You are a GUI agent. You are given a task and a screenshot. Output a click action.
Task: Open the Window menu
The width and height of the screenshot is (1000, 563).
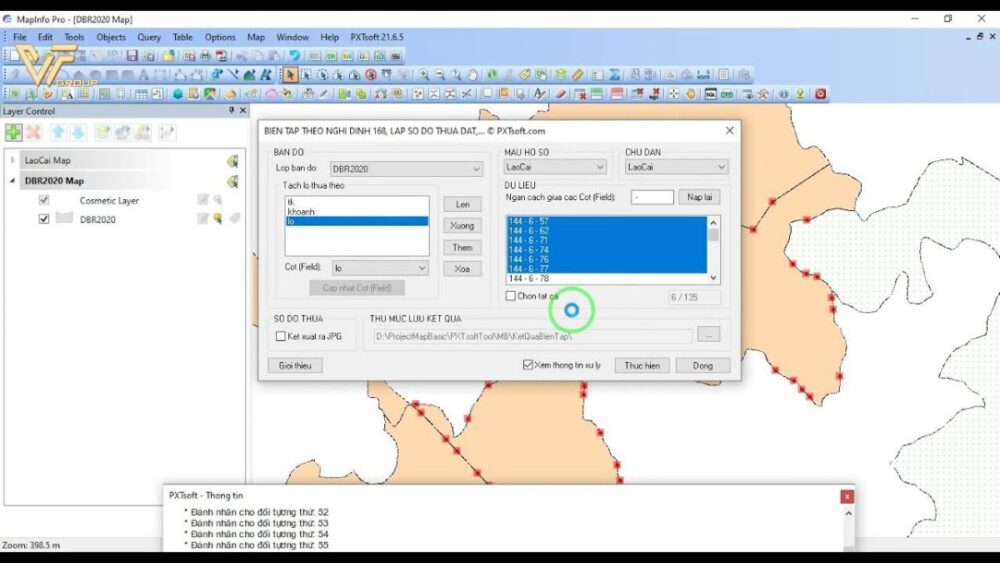[293, 37]
